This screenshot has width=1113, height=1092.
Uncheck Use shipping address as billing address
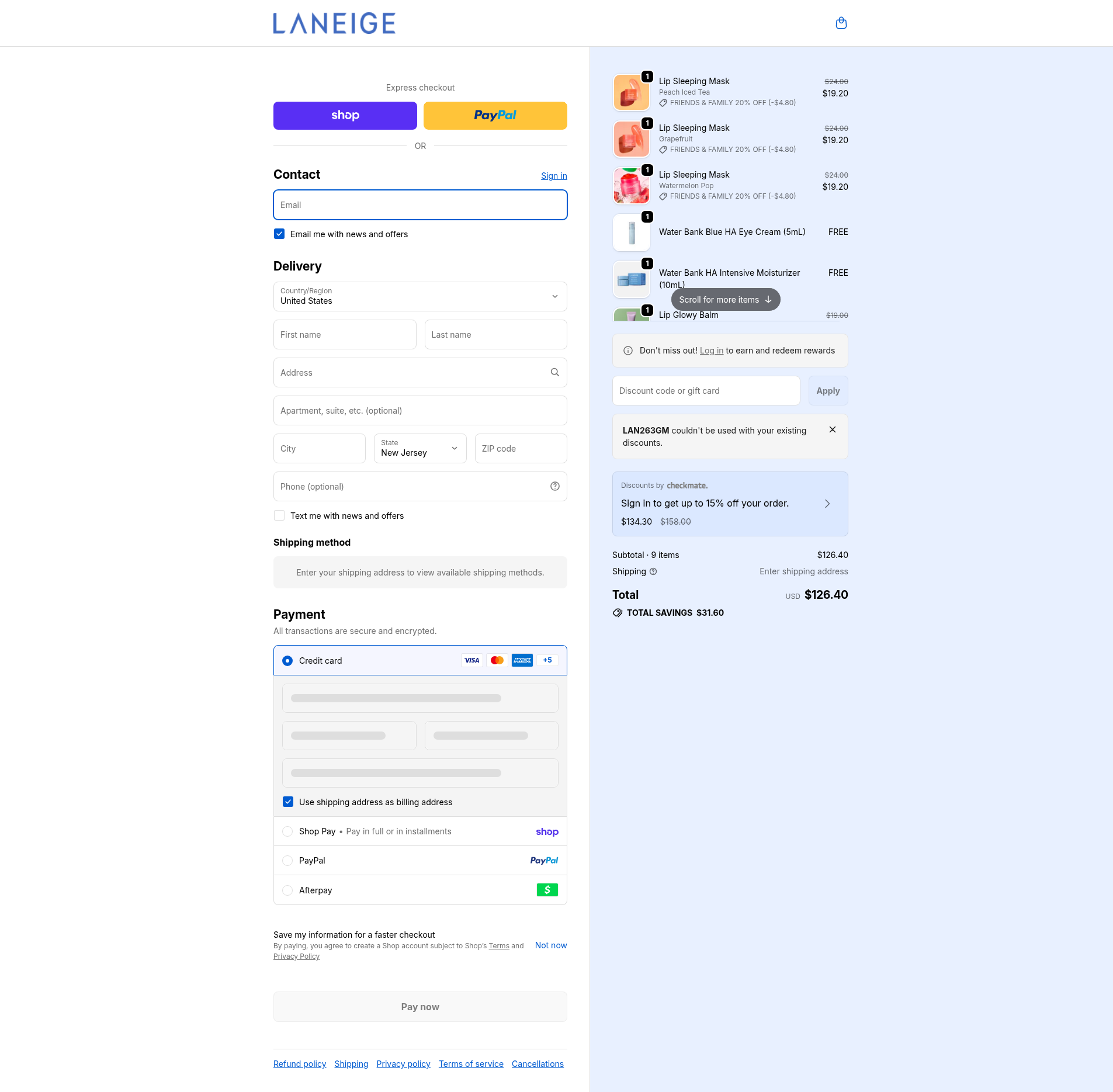click(x=288, y=802)
